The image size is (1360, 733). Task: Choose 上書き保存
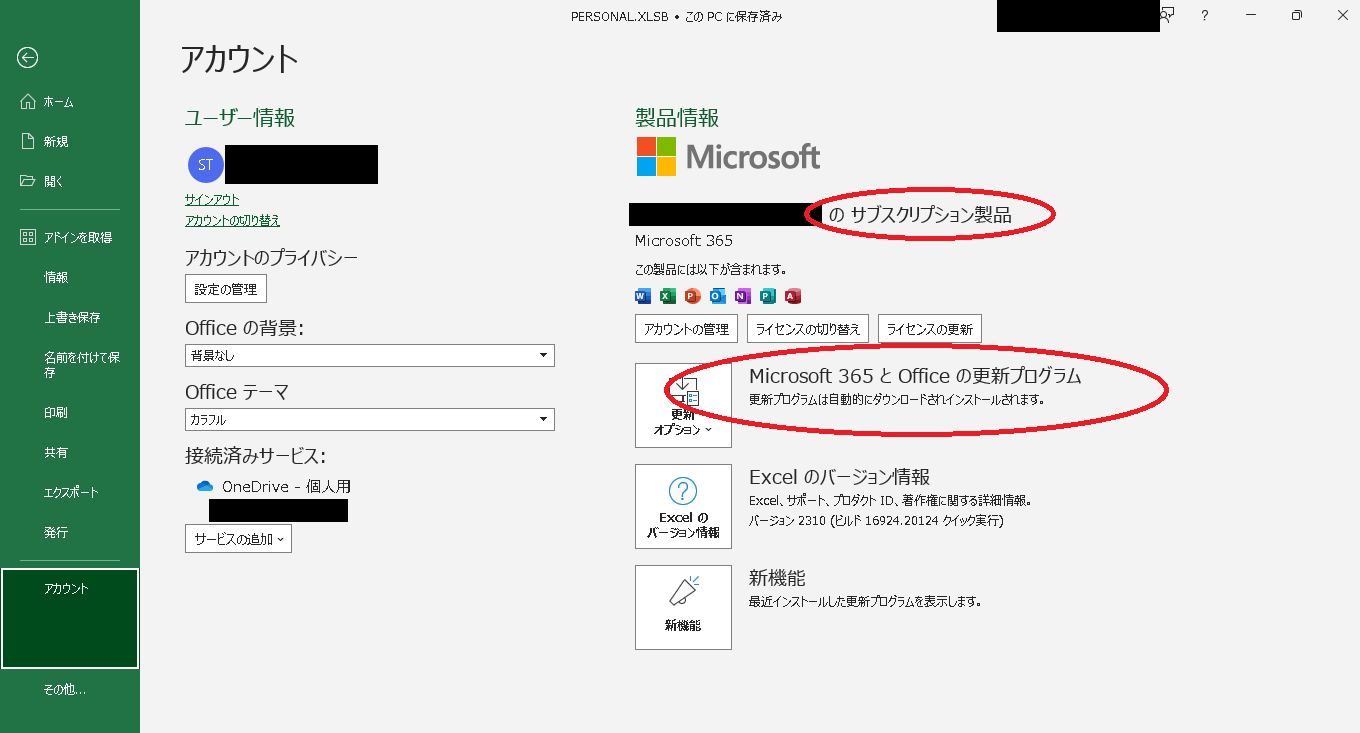pyautogui.click(x=70, y=318)
